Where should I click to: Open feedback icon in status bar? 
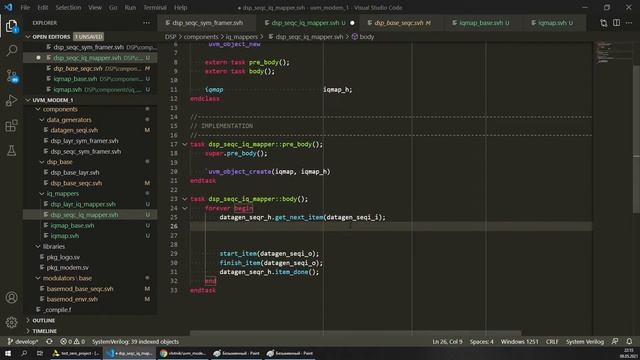pos(615,342)
